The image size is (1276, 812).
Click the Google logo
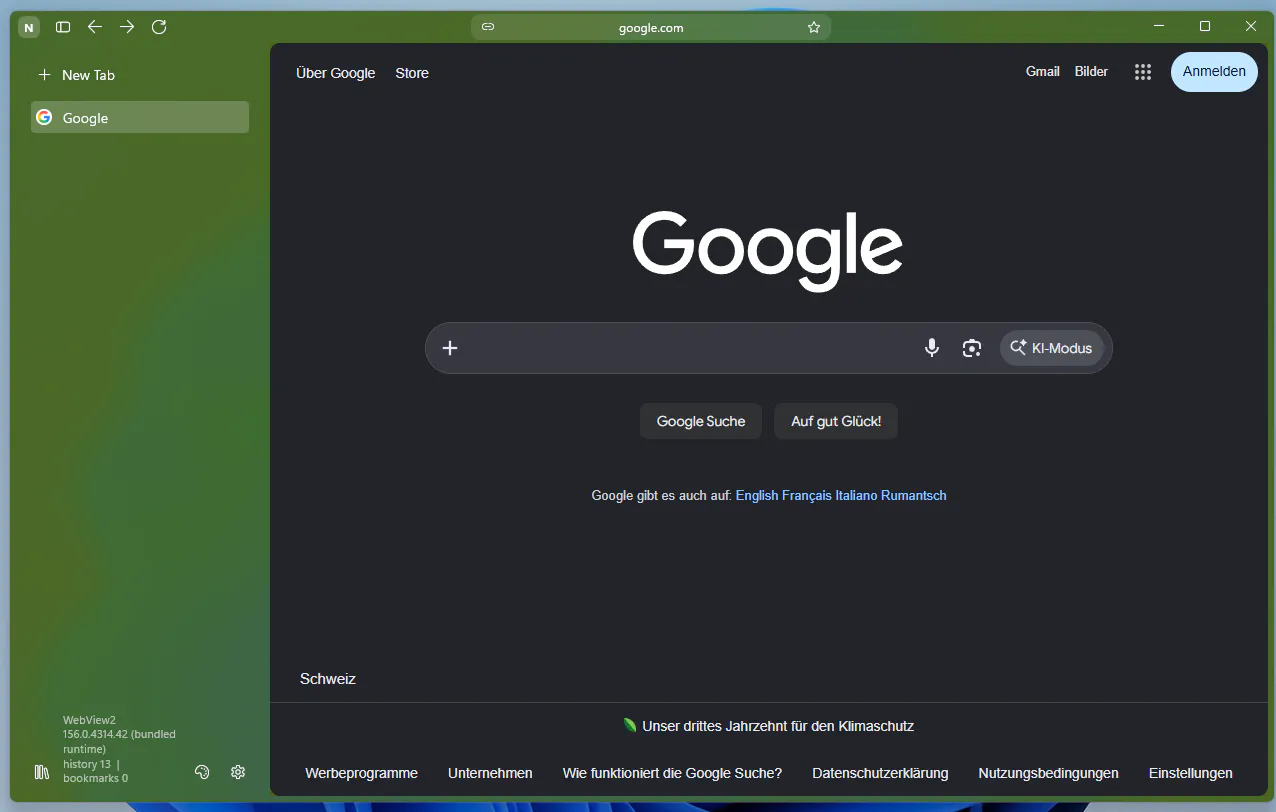point(768,251)
